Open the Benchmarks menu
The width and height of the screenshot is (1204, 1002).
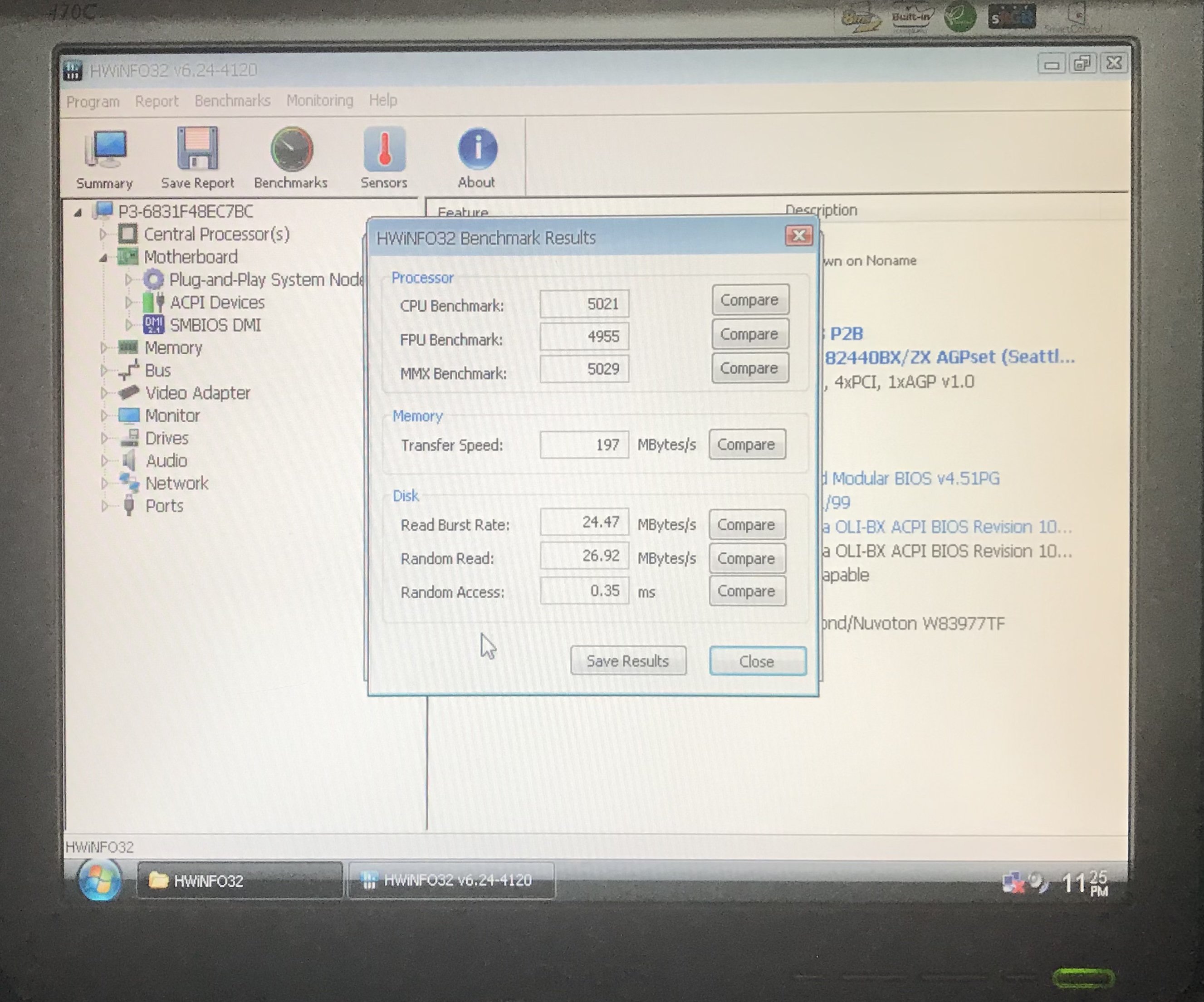point(232,101)
